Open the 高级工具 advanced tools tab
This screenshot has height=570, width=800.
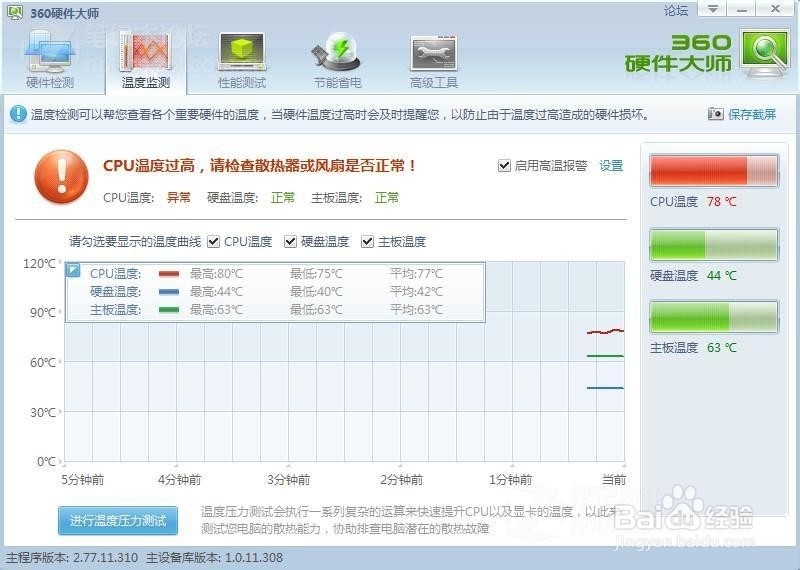coord(434,60)
